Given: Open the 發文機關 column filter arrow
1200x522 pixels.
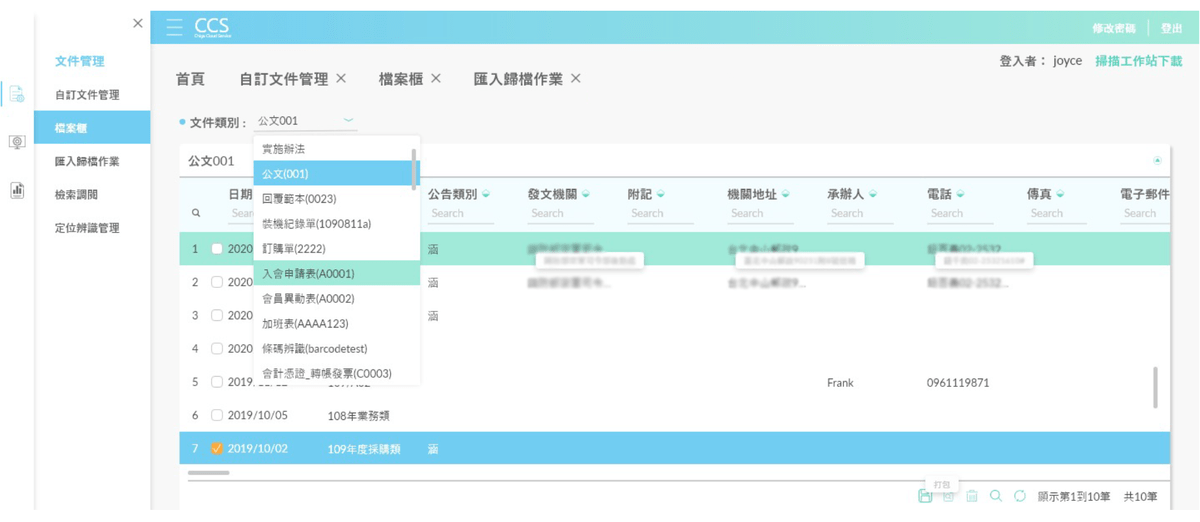Looking at the screenshot, I should 585,194.
